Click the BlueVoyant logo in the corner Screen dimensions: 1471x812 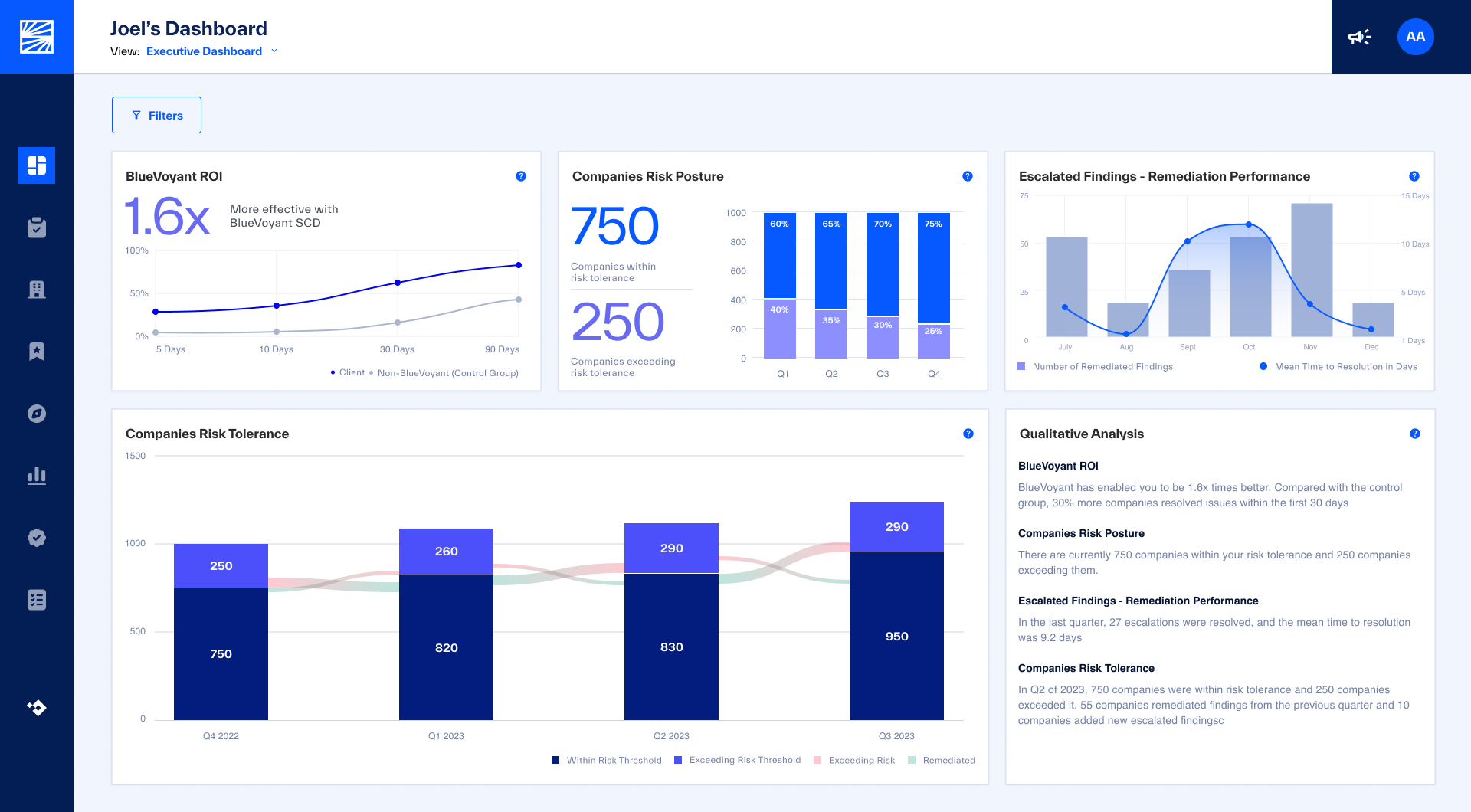coord(37,37)
